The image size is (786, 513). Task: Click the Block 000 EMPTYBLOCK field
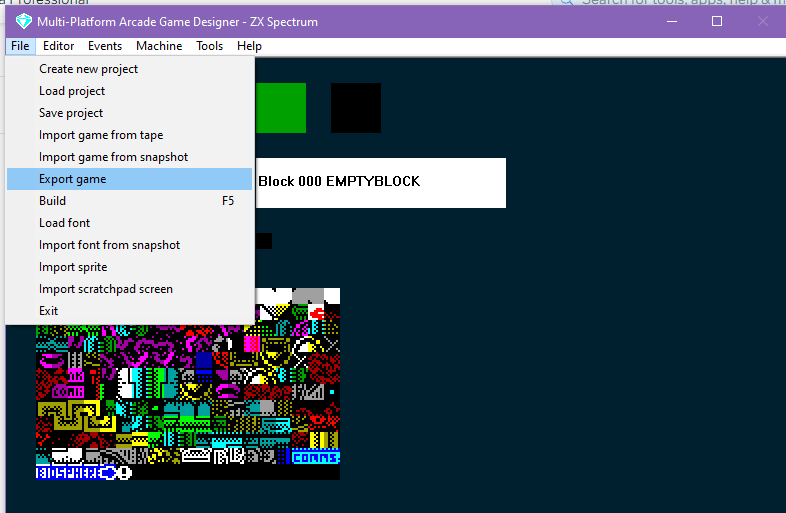pos(380,183)
